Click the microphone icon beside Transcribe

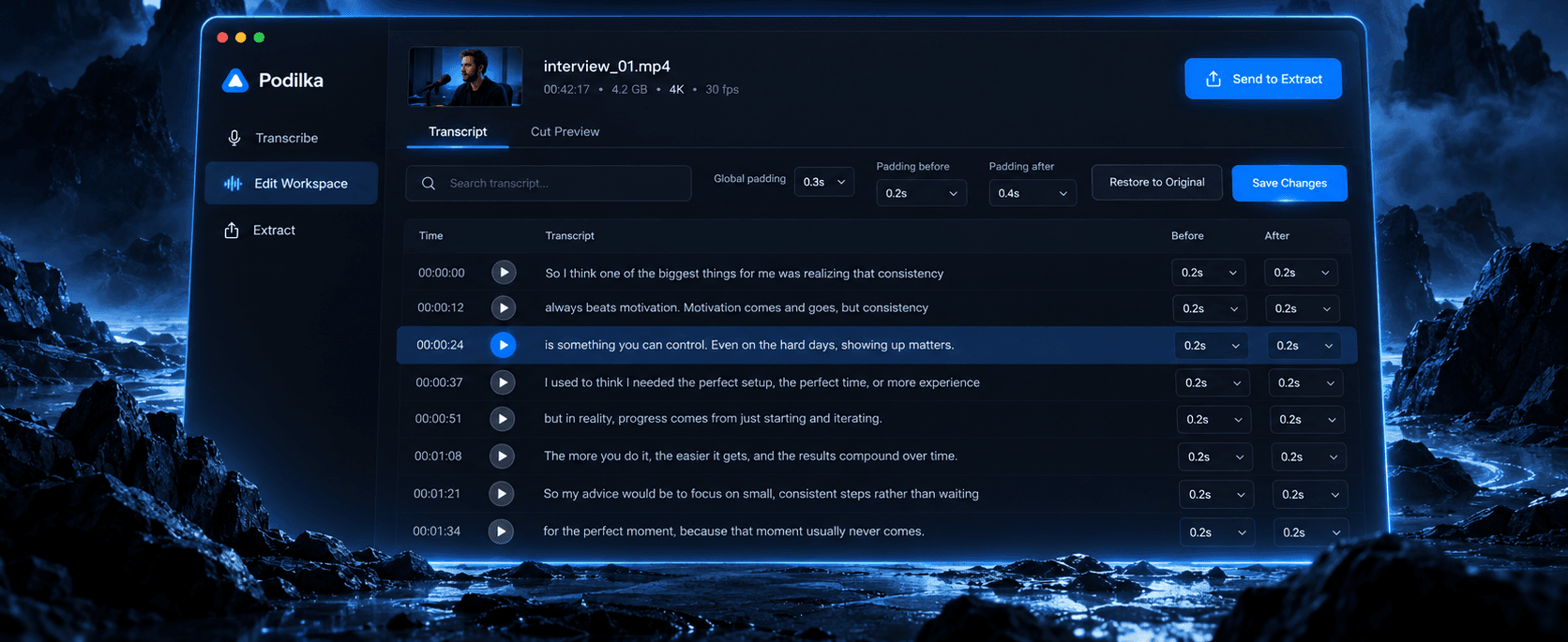click(x=234, y=138)
